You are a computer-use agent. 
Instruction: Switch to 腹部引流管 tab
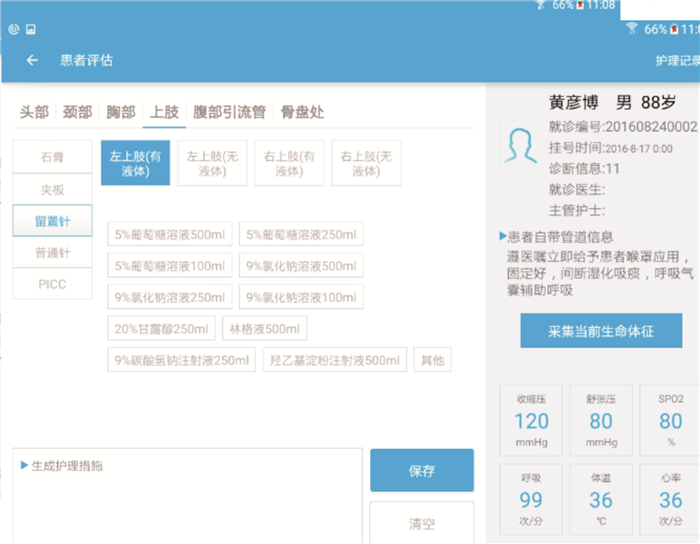click(x=229, y=112)
